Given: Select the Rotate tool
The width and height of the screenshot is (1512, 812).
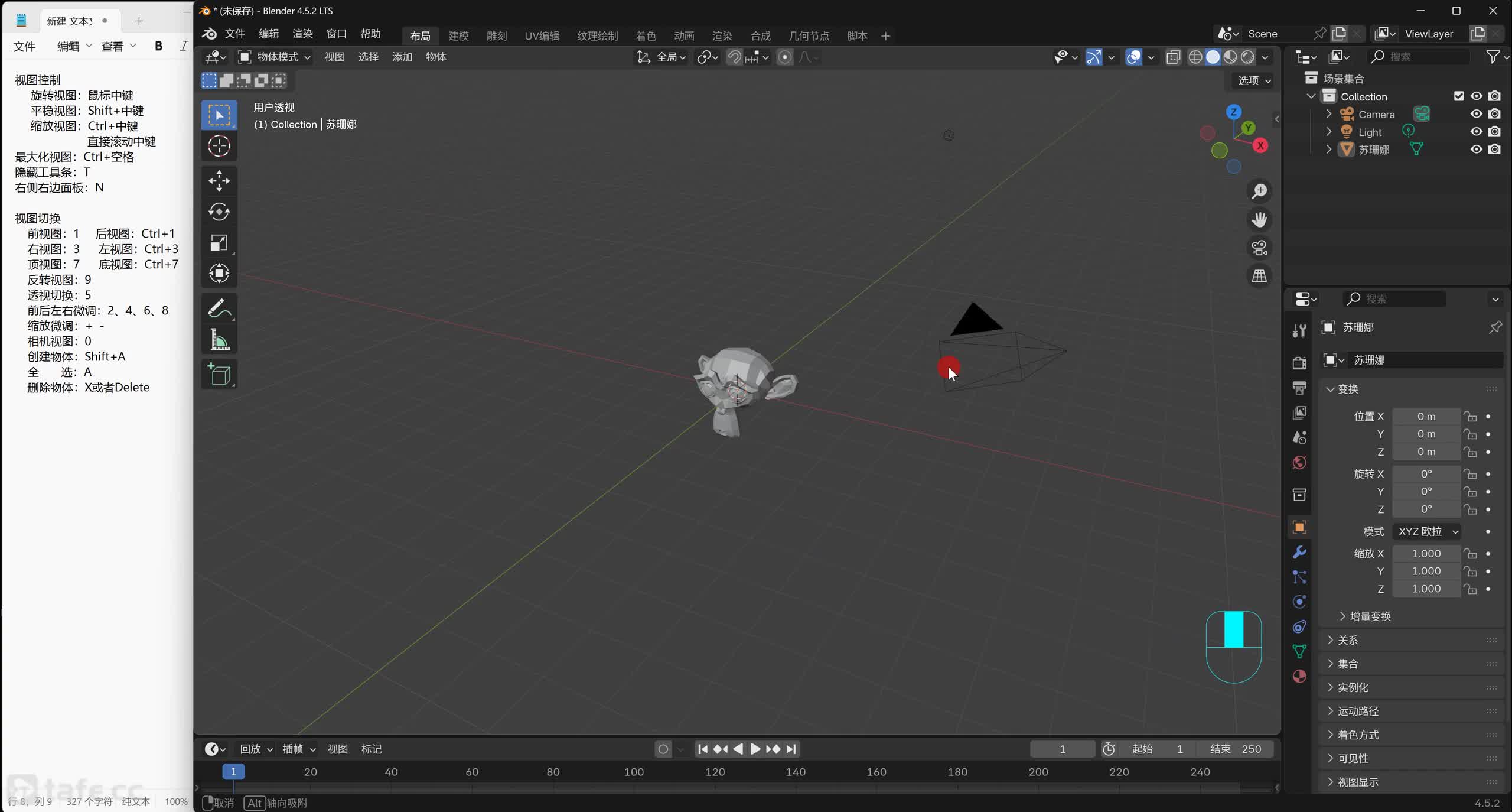Looking at the screenshot, I should [x=219, y=212].
